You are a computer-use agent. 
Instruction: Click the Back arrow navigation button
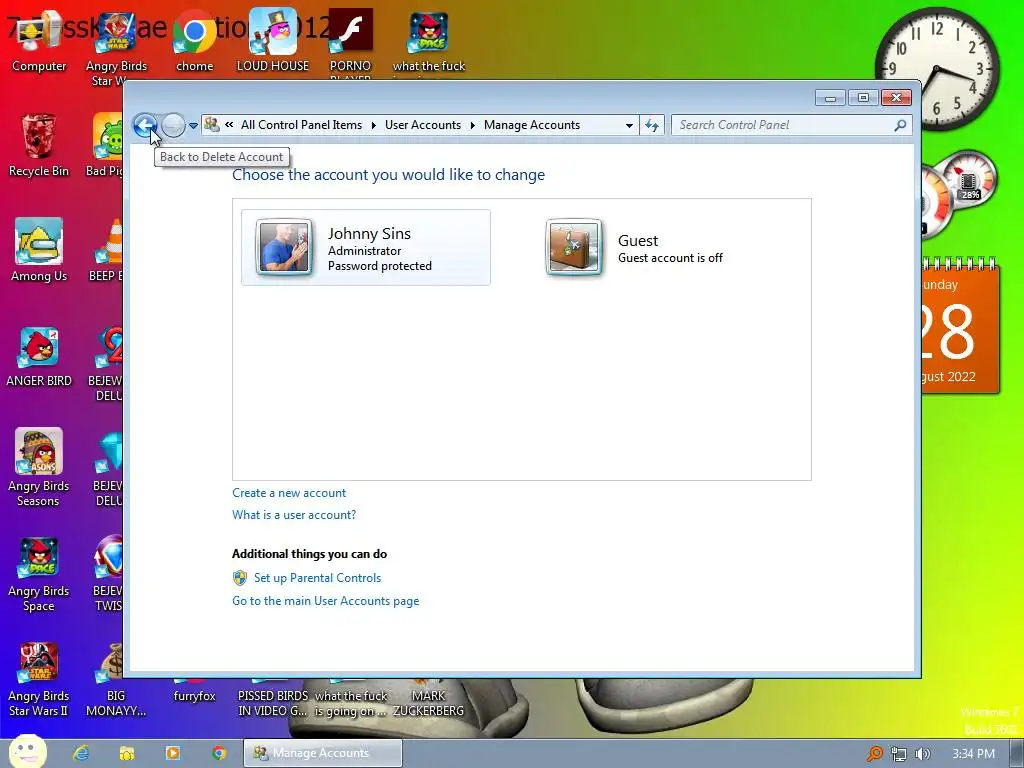144,125
